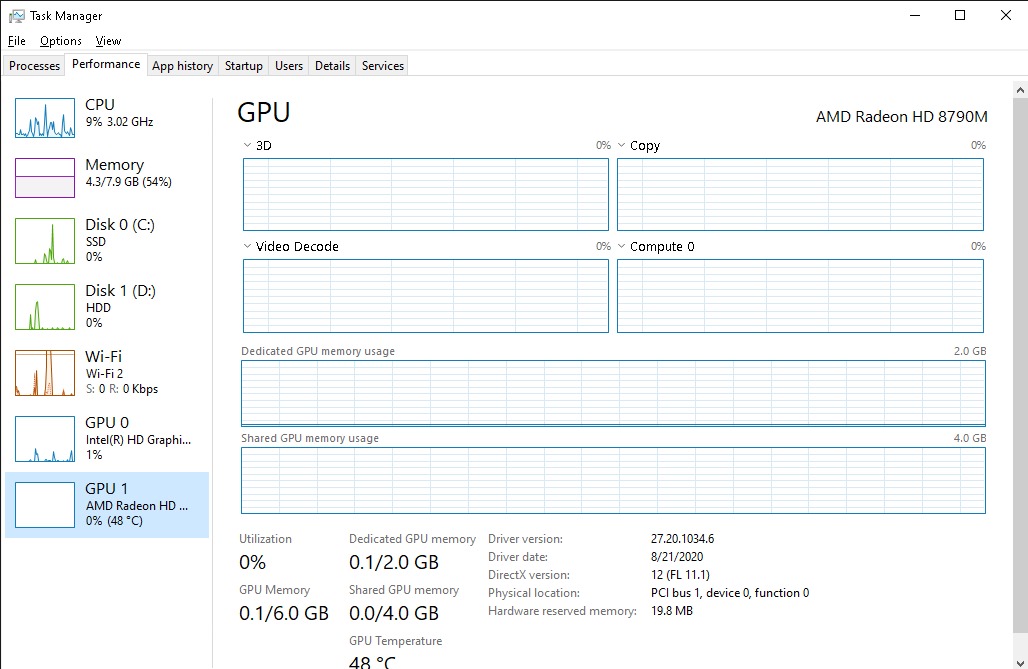Open the File menu
Screen dimensions: 1028x669
[x=16, y=41]
